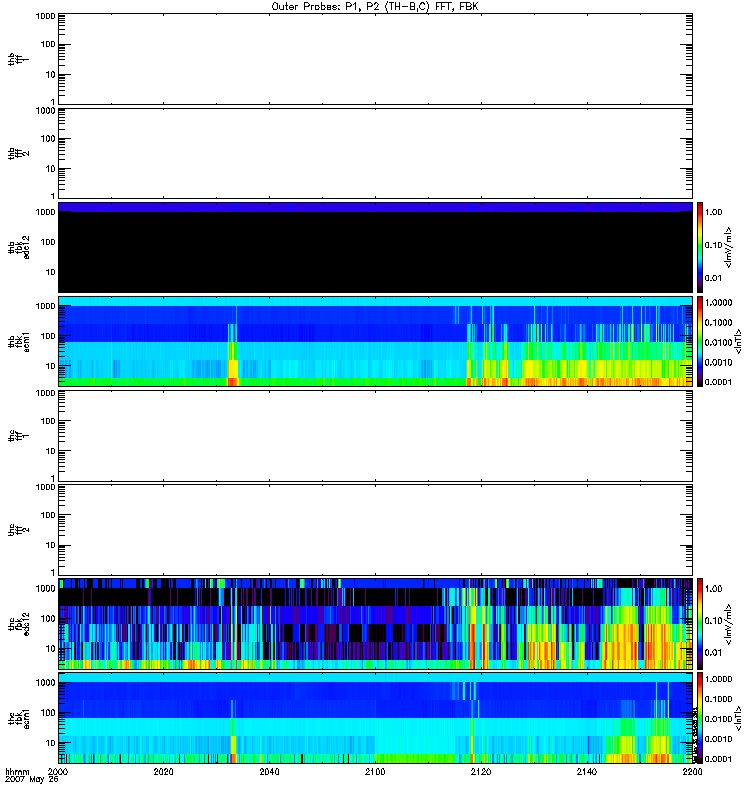Click the "thc fbk edc12" y-axis title
Image resolution: width=750 pixels, height=800 pixels.
(18, 624)
